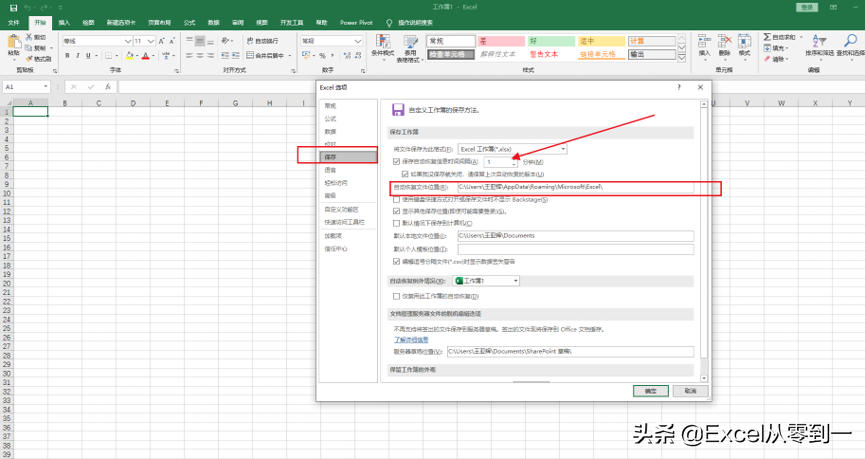Toggle save to computer by default checkbox
The image size is (865, 459).
pyautogui.click(x=396, y=223)
